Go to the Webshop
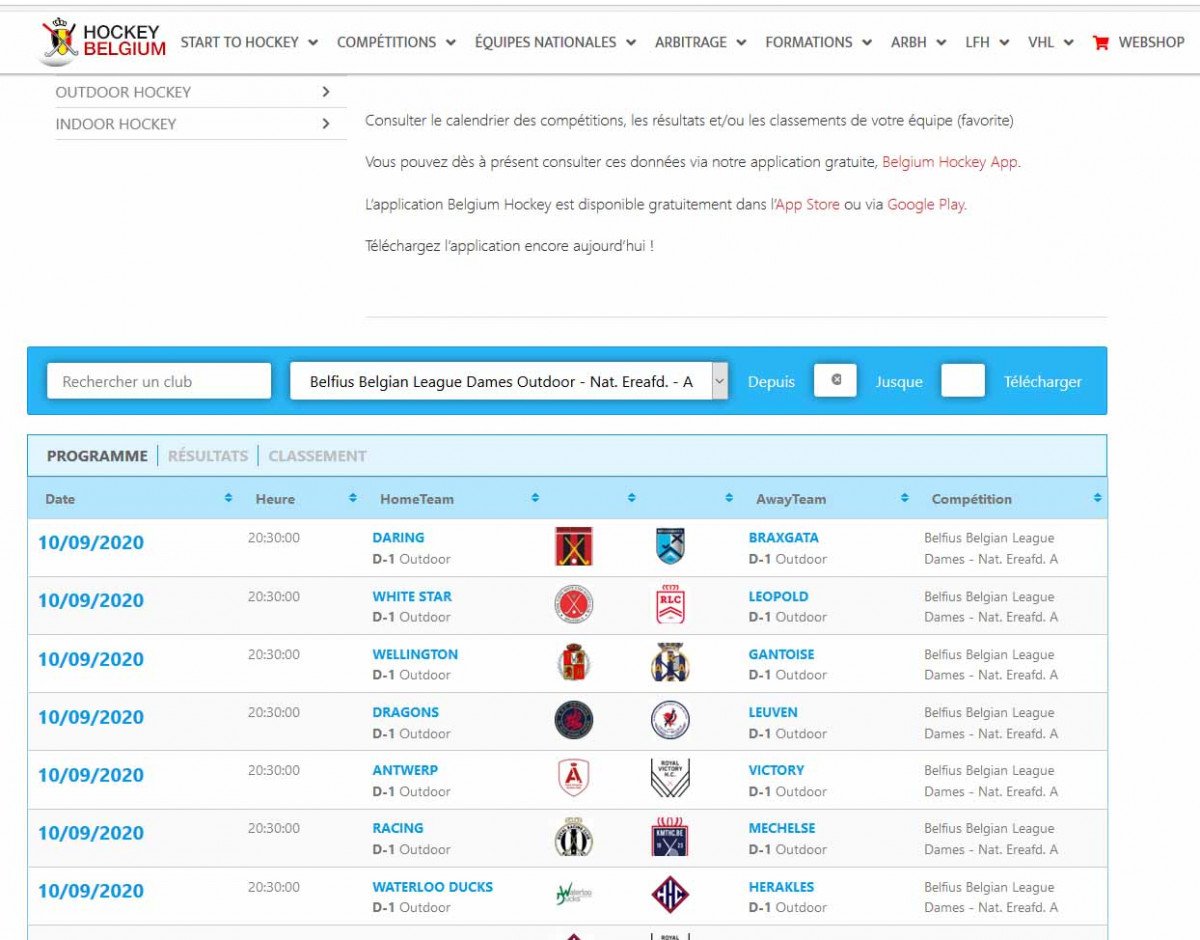This screenshot has width=1200, height=940. tap(1151, 42)
